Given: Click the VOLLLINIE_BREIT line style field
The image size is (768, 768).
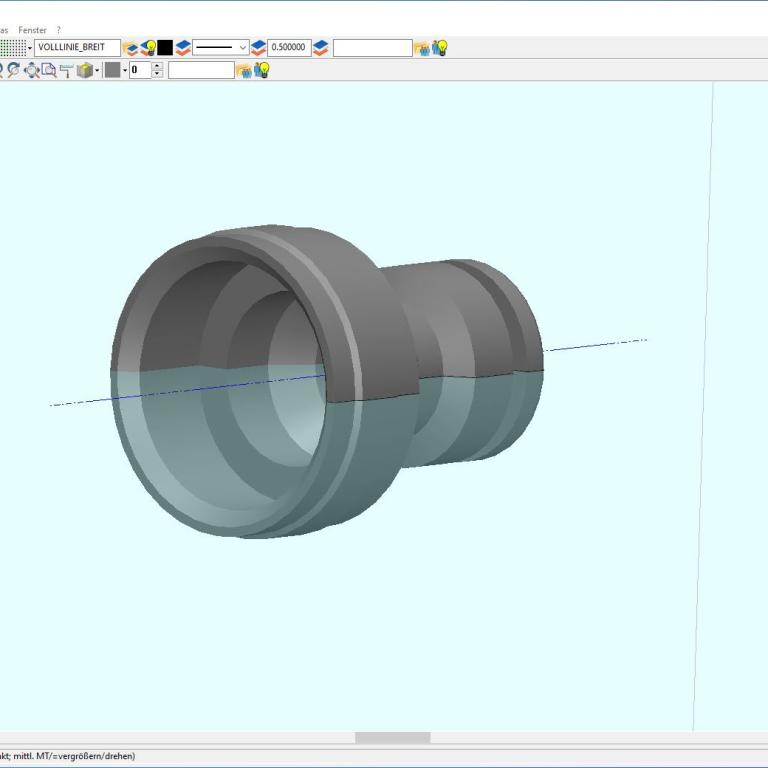Looking at the screenshot, I should click(x=76, y=47).
